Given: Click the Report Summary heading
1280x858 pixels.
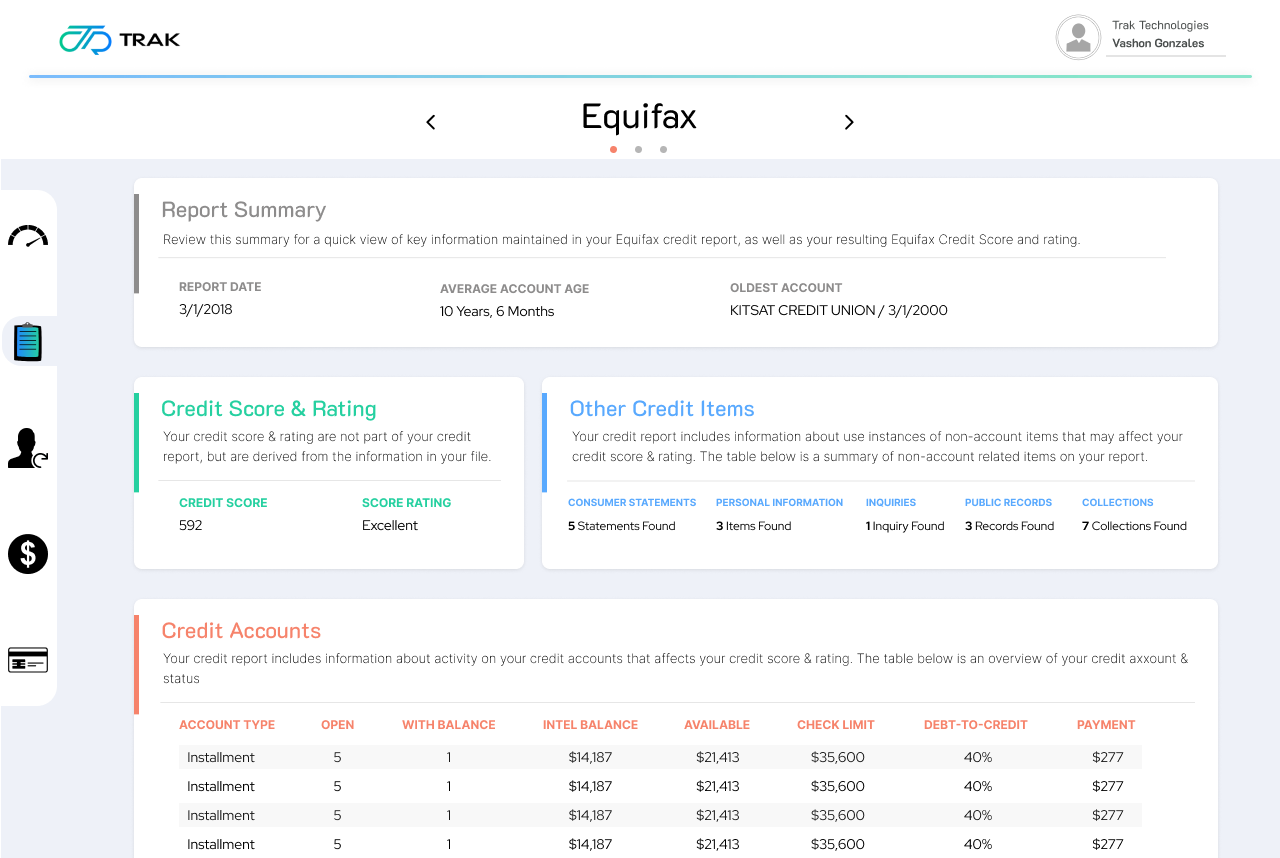Looking at the screenshot, I should pyautogui.click(x=244, y=210).
